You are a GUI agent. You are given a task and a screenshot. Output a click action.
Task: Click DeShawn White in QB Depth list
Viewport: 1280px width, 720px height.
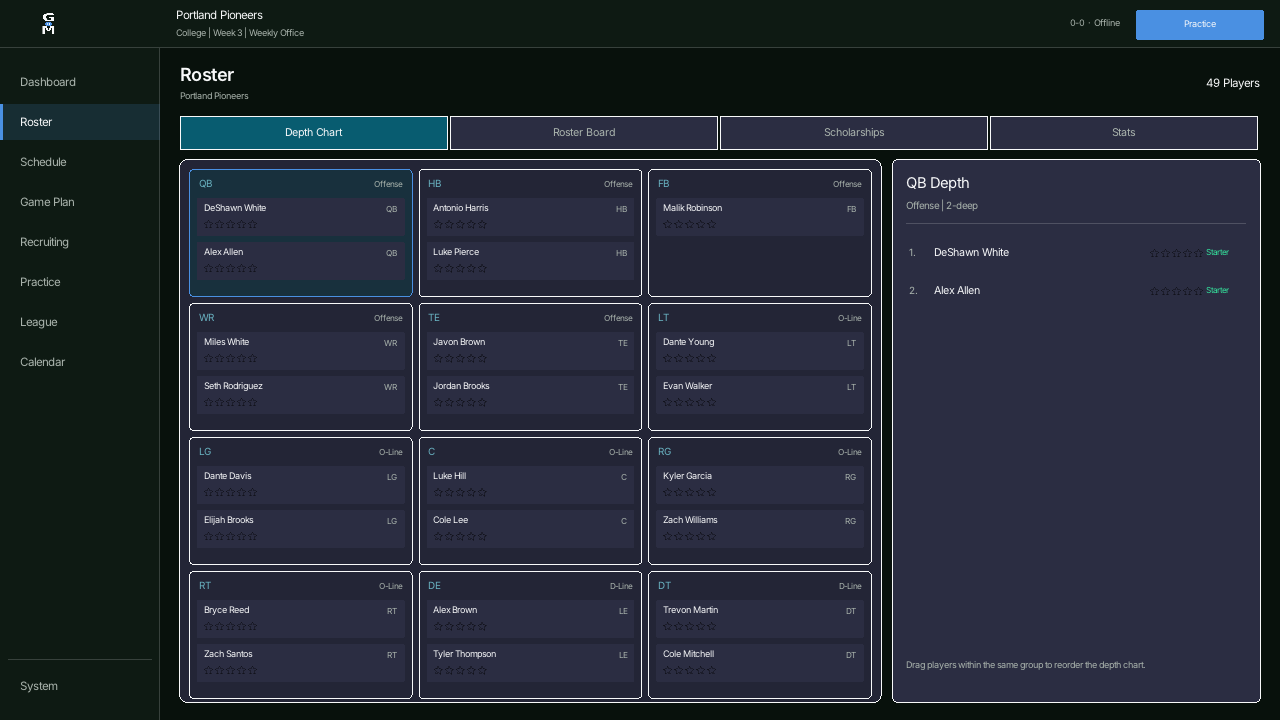click(971, 252)
